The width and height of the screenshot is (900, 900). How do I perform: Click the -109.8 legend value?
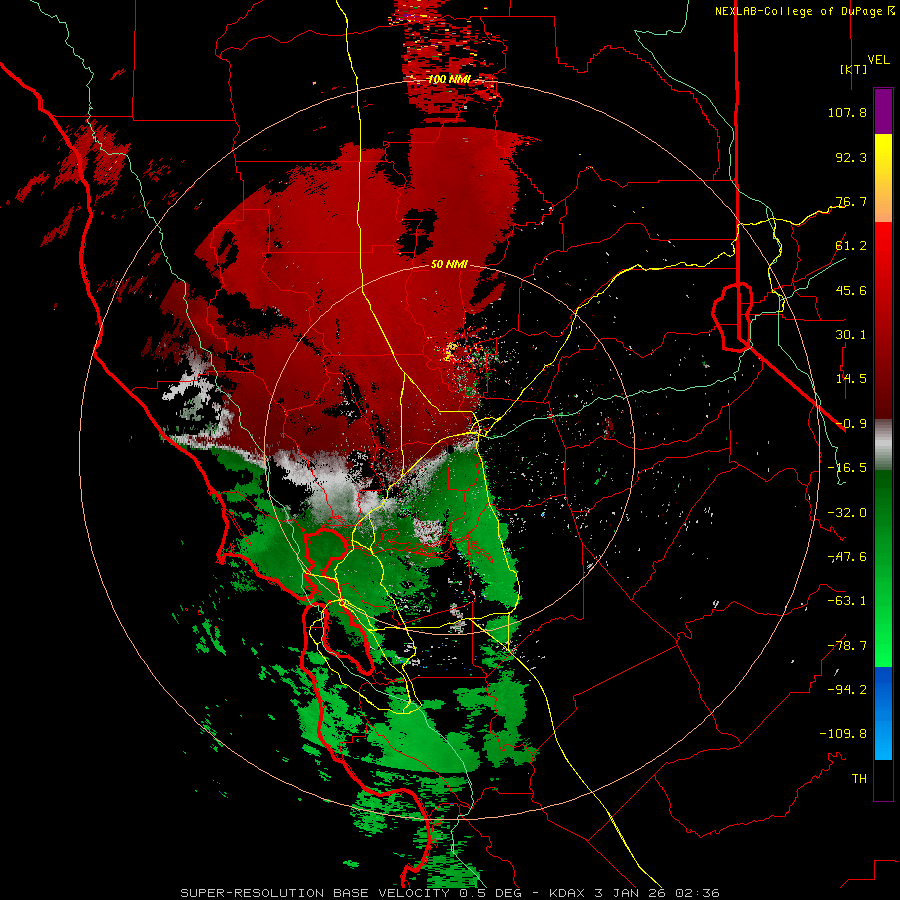[843, 734]
